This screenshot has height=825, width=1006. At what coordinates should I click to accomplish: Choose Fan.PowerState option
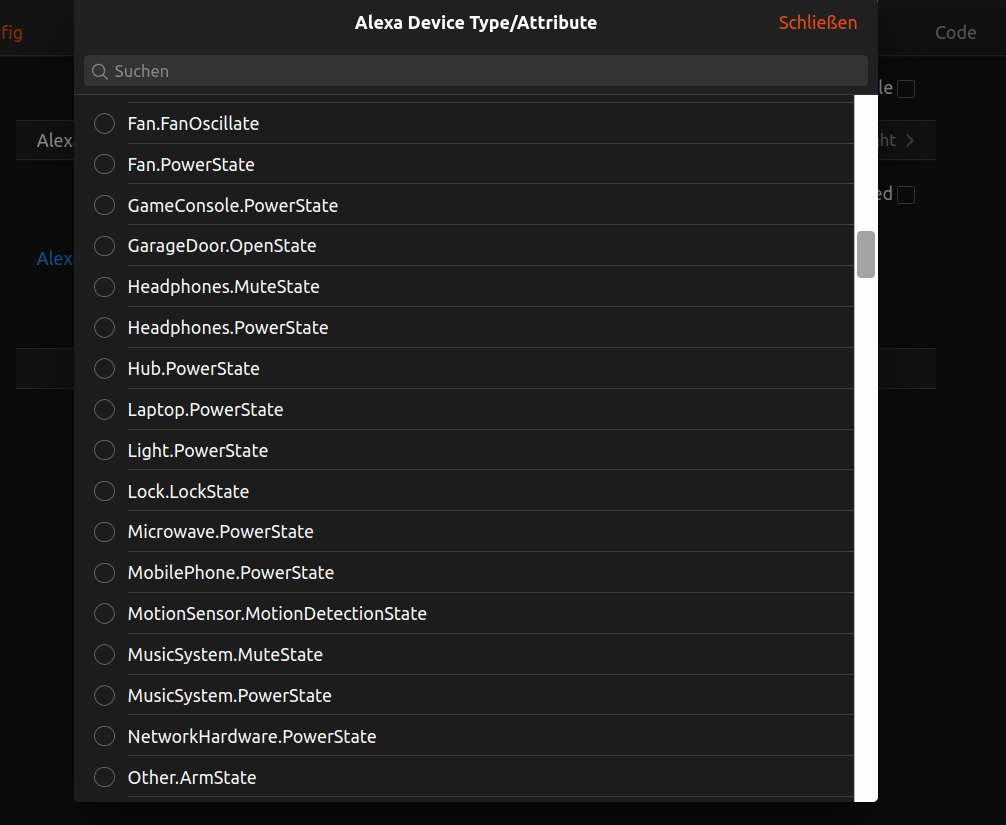coord(104,165)
